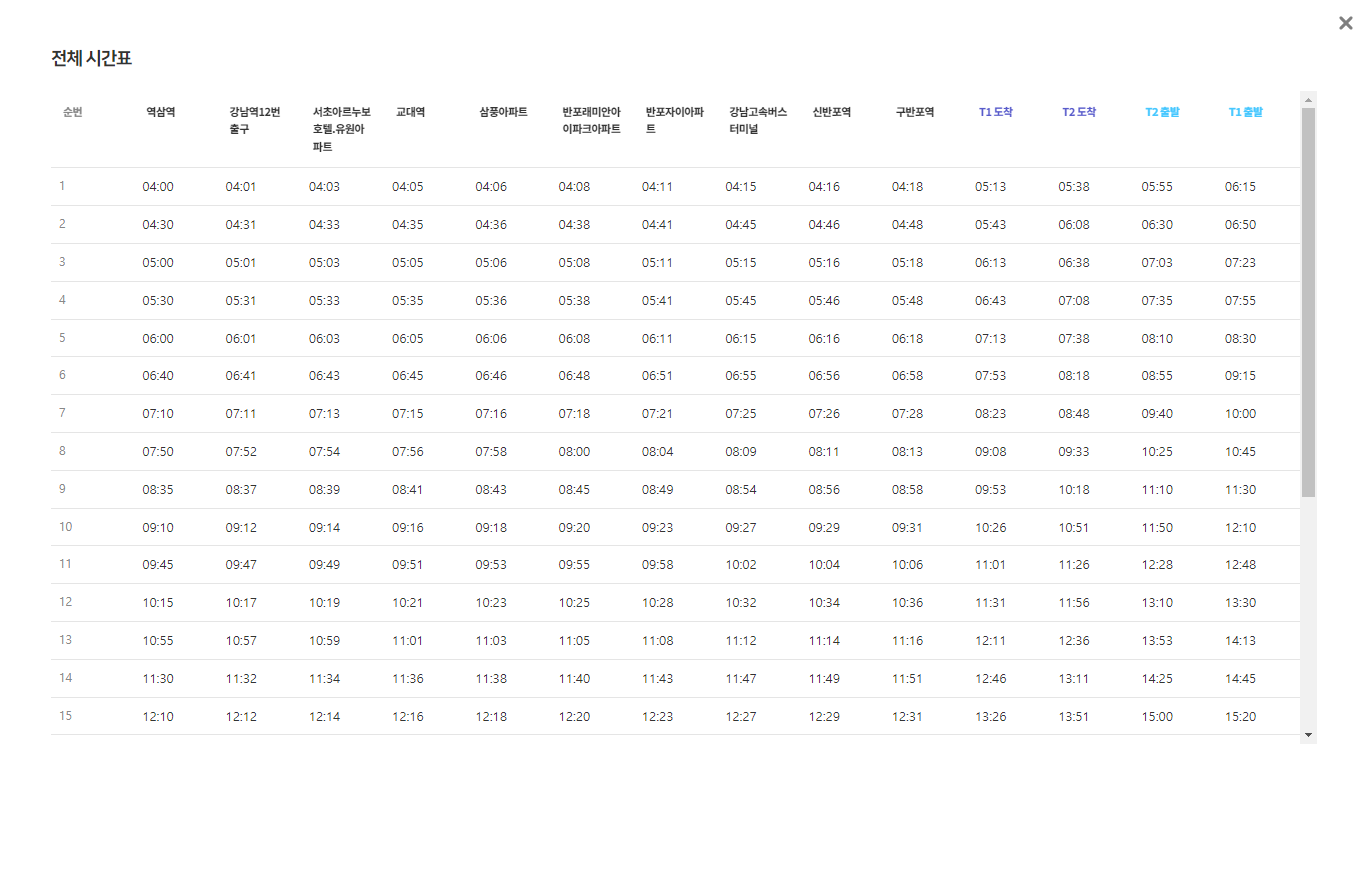Screen dimensions: 1372x881
Task: Click the 10:55 time in row 13
Action: (x=158, y=641)
